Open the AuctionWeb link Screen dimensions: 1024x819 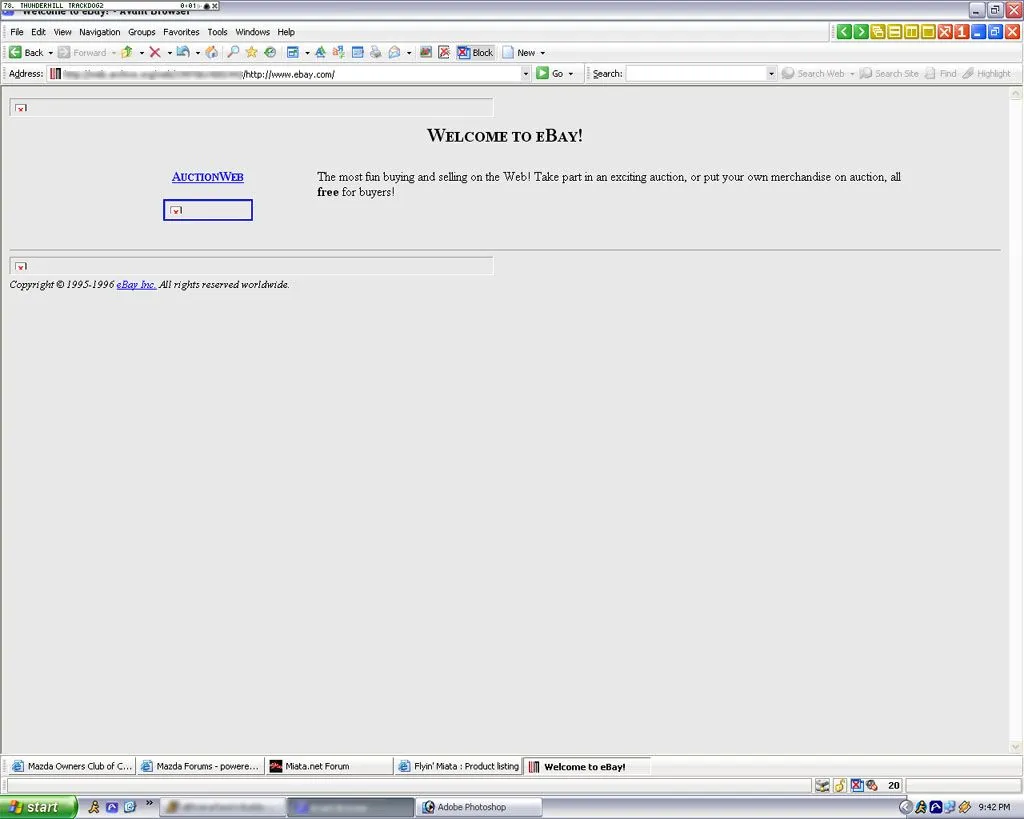(x=207, y=177)
